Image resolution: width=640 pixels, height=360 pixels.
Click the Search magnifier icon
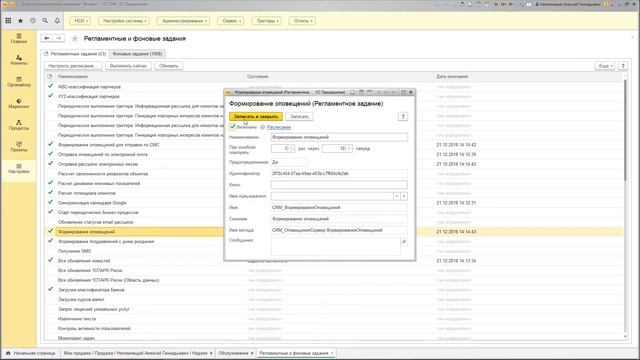tap(45, 20)
